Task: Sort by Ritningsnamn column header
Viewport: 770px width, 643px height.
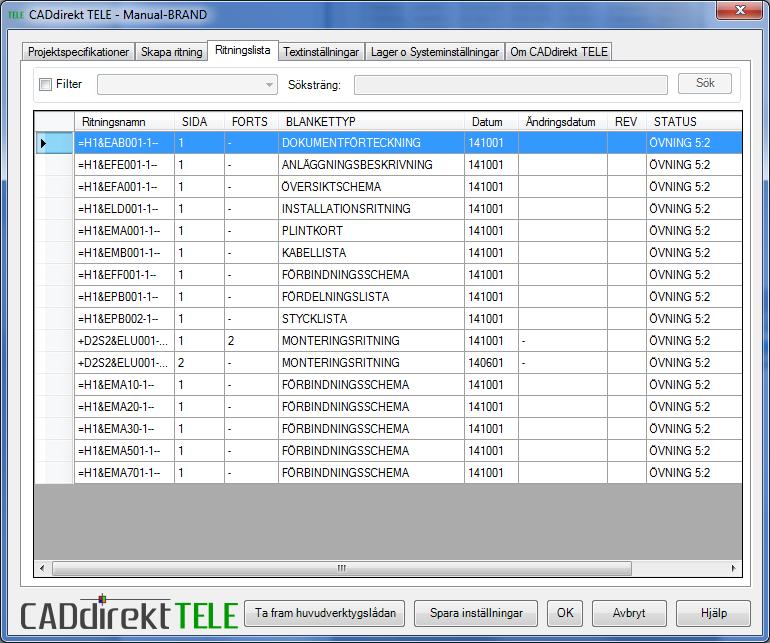Action: [x=124, y=122]
